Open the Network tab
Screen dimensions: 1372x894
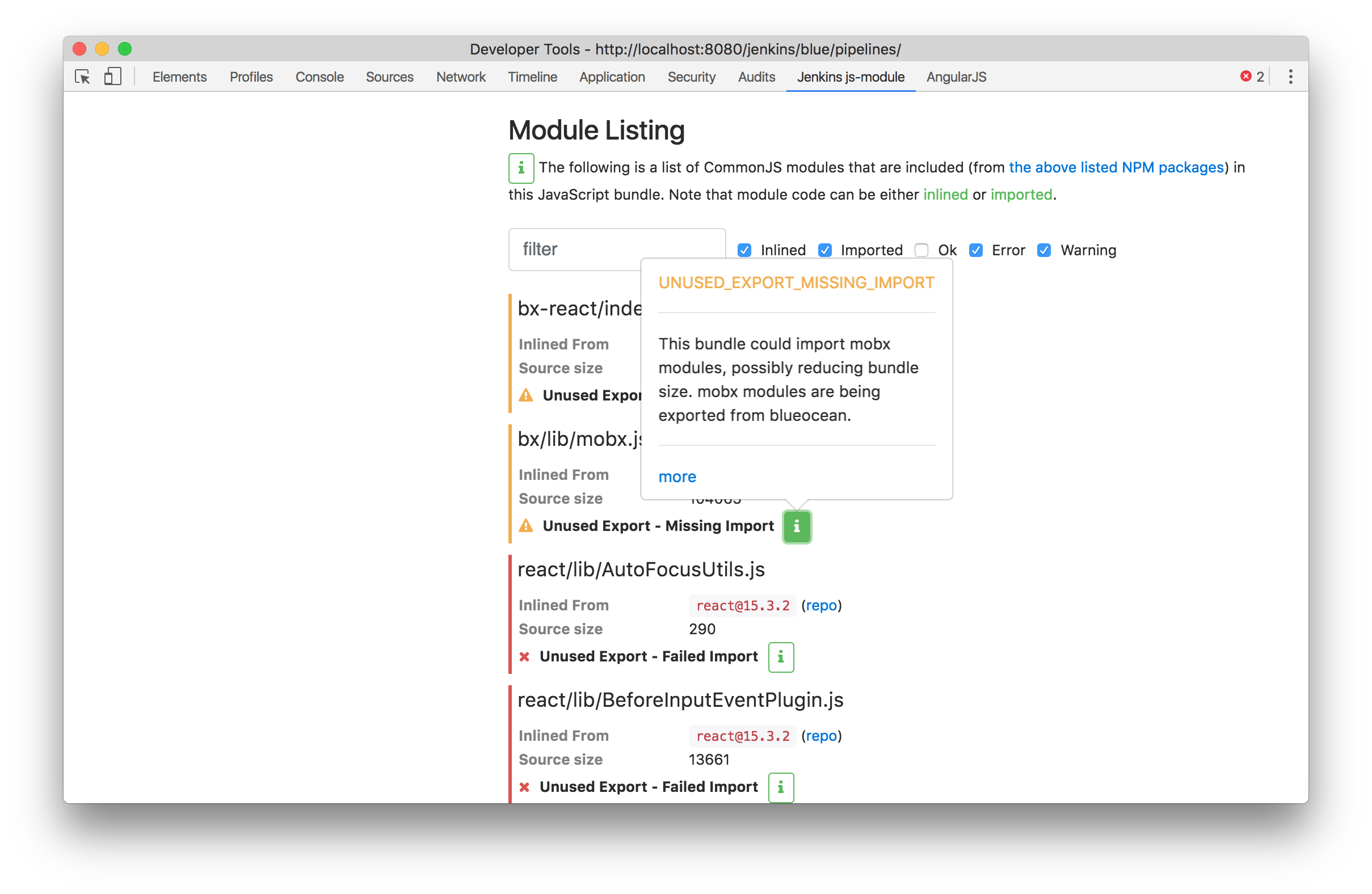point(461,77)
